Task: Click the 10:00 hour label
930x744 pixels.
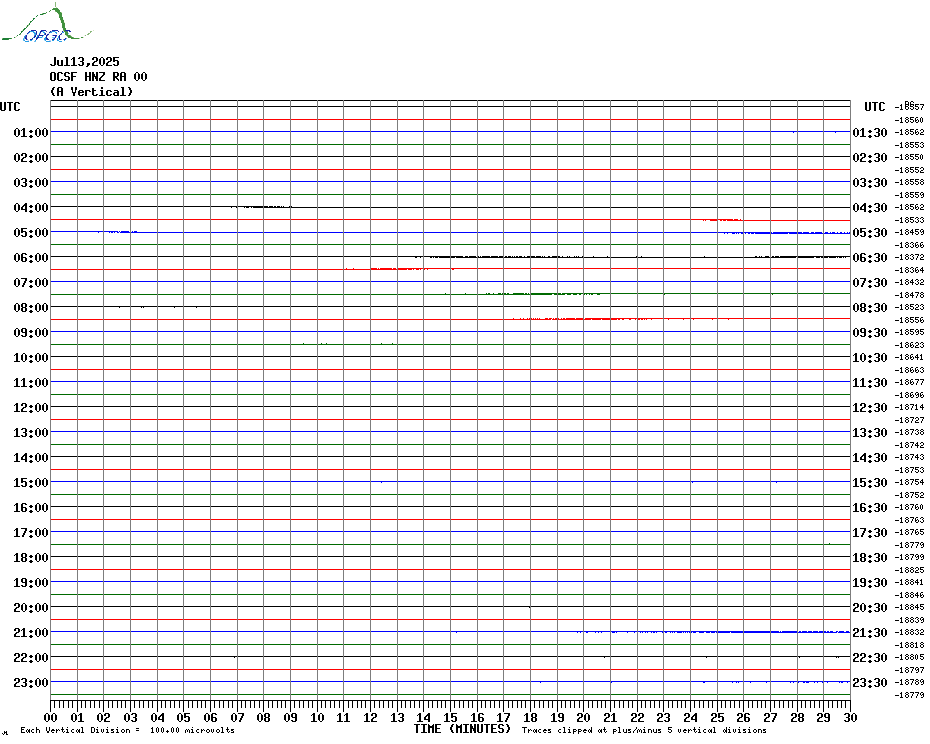Action: click(31, 358)
